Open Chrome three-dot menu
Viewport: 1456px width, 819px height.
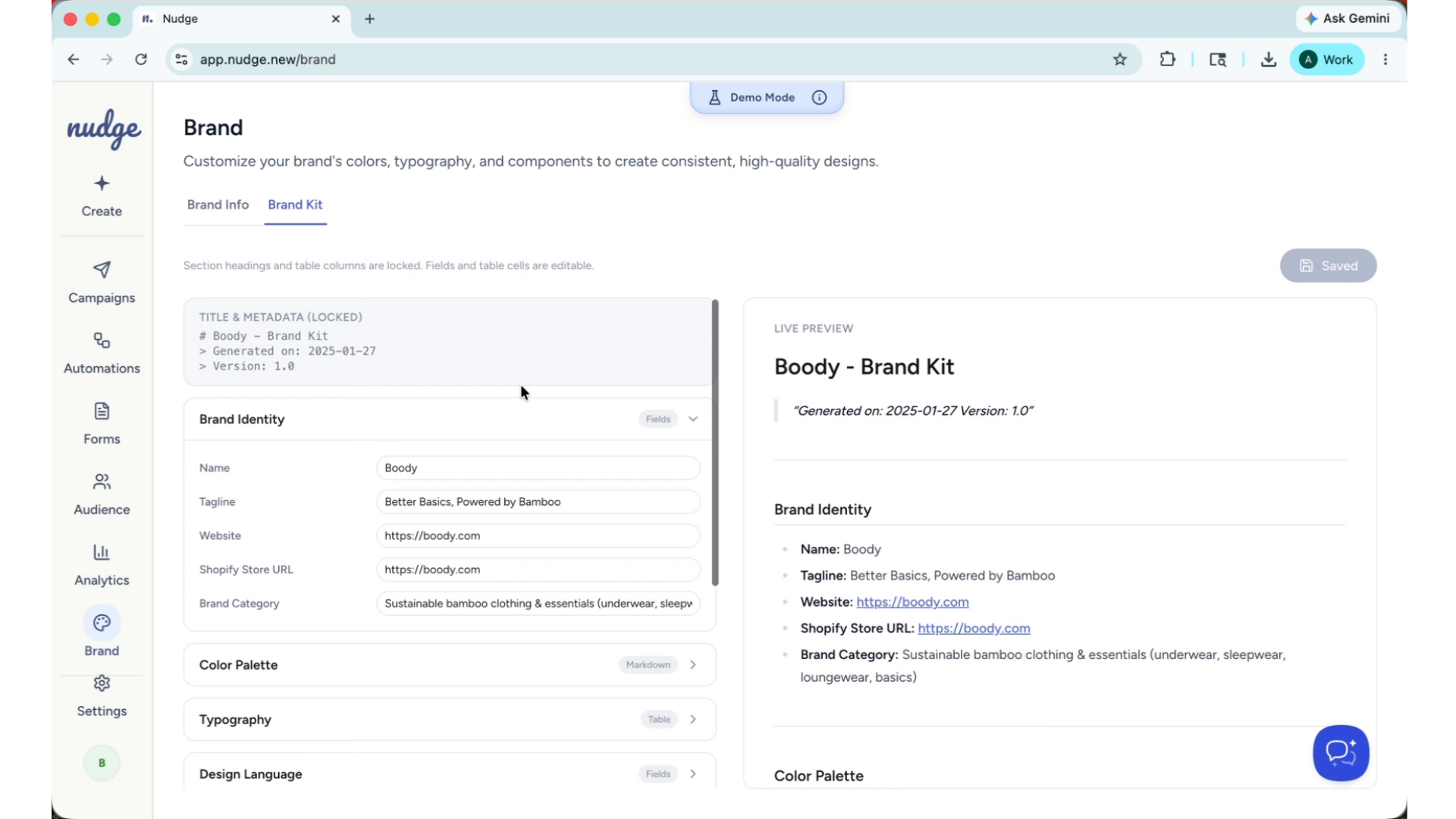[x=1385, y=59]
